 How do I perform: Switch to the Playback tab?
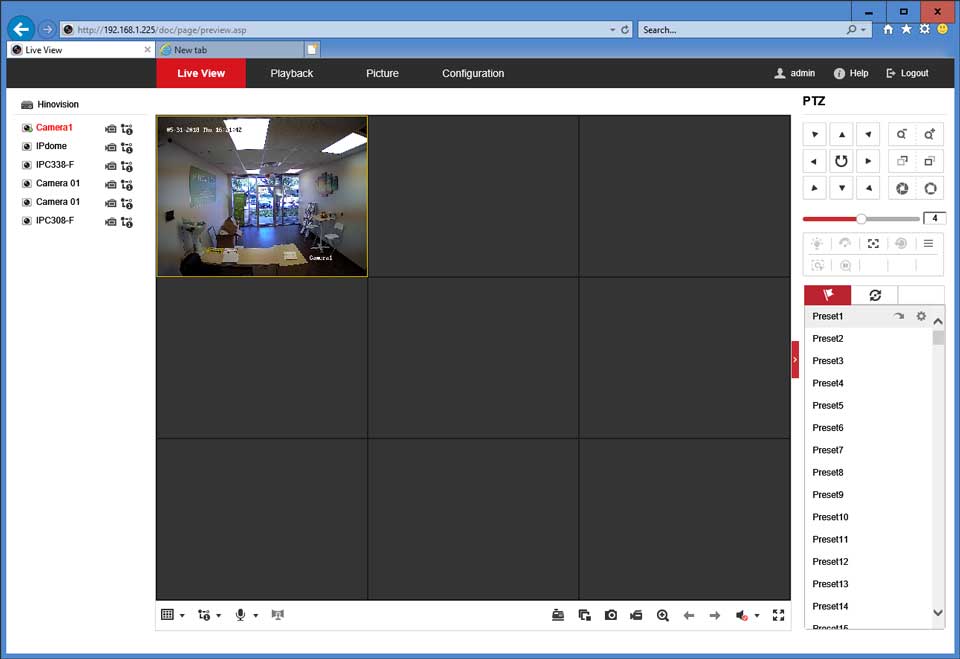291,73
